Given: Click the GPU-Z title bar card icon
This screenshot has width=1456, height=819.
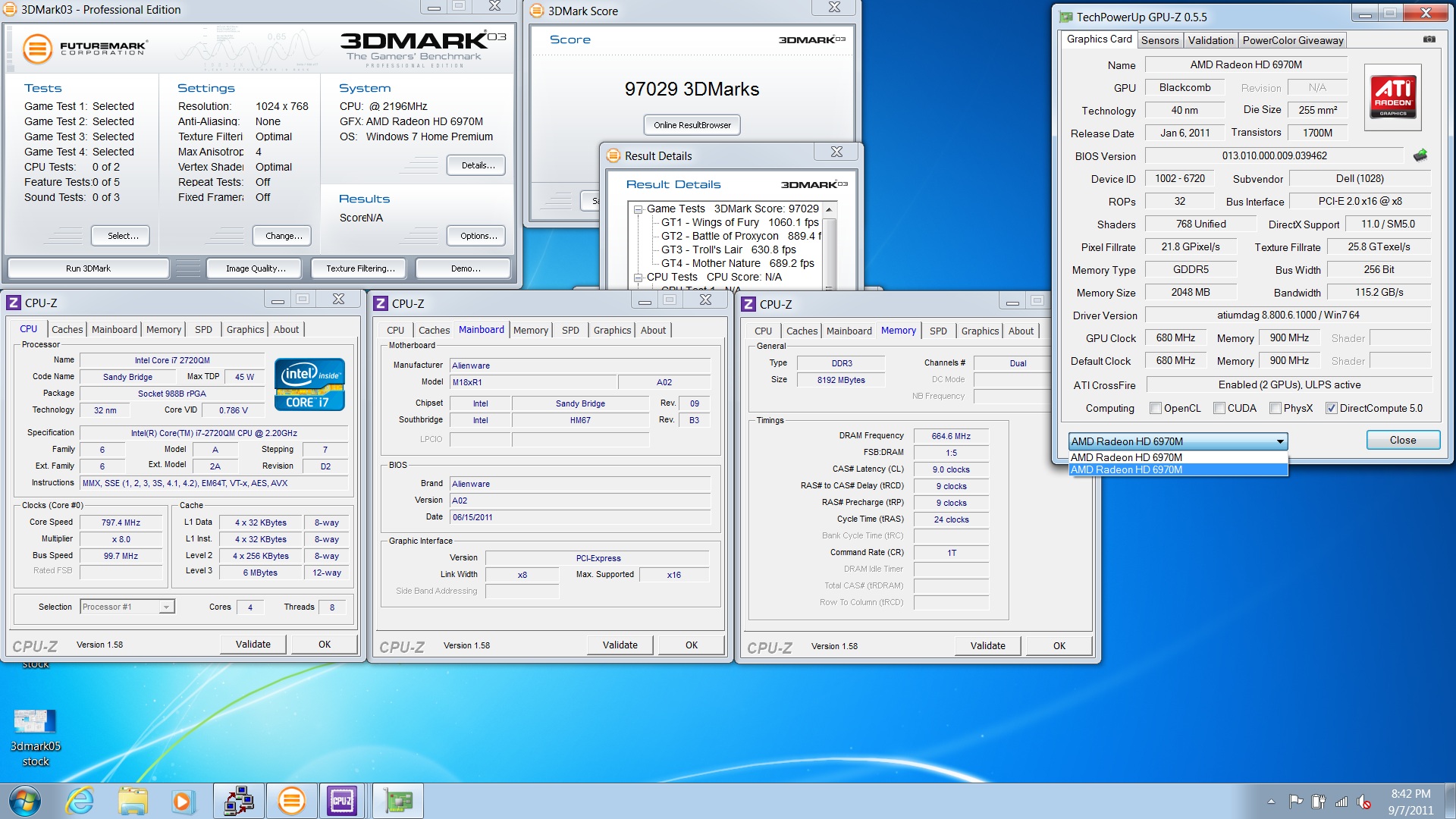Looking at the screenshot, I should (1065, 17).
